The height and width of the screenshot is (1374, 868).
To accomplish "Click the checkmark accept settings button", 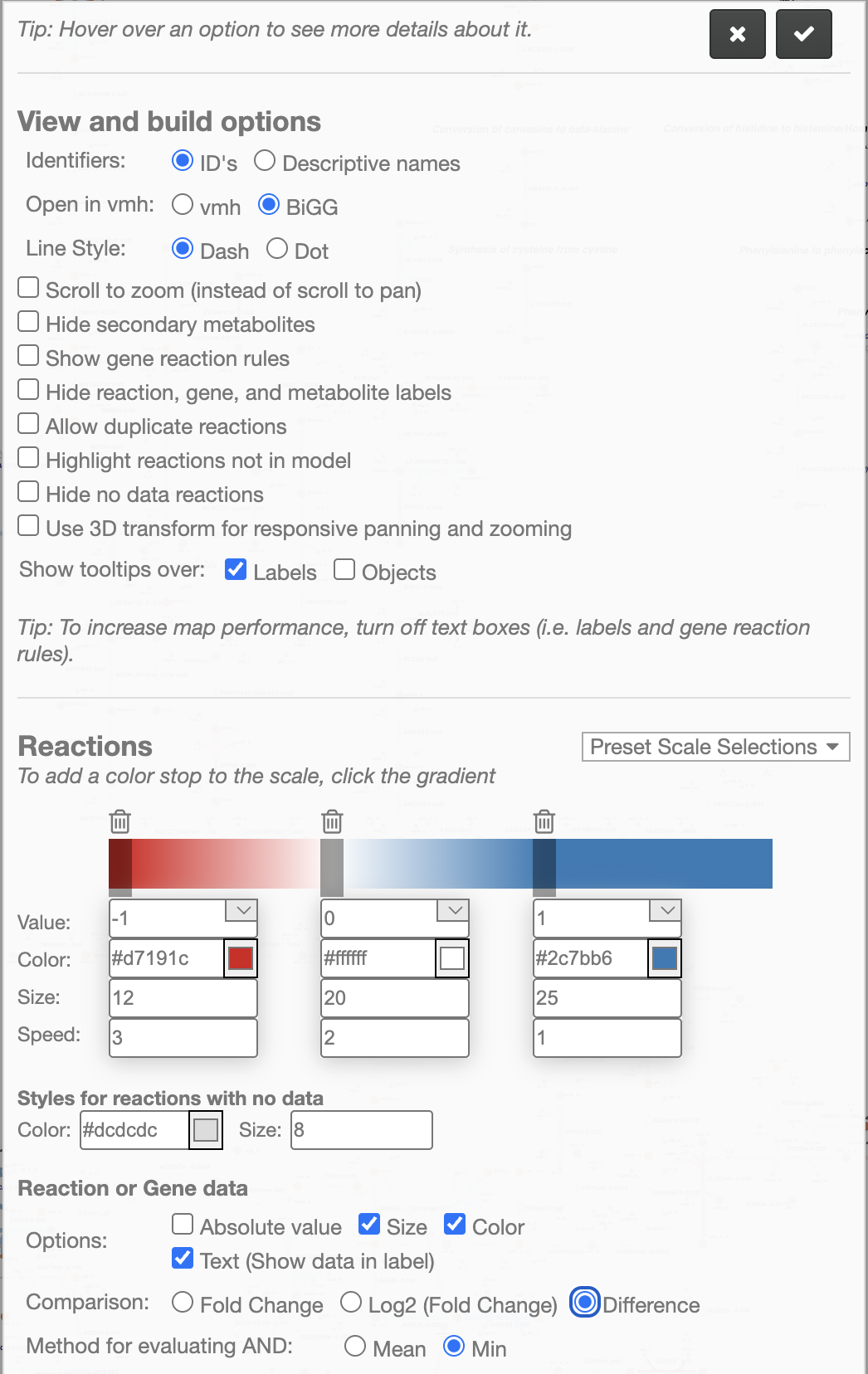I will pos(803,34).
